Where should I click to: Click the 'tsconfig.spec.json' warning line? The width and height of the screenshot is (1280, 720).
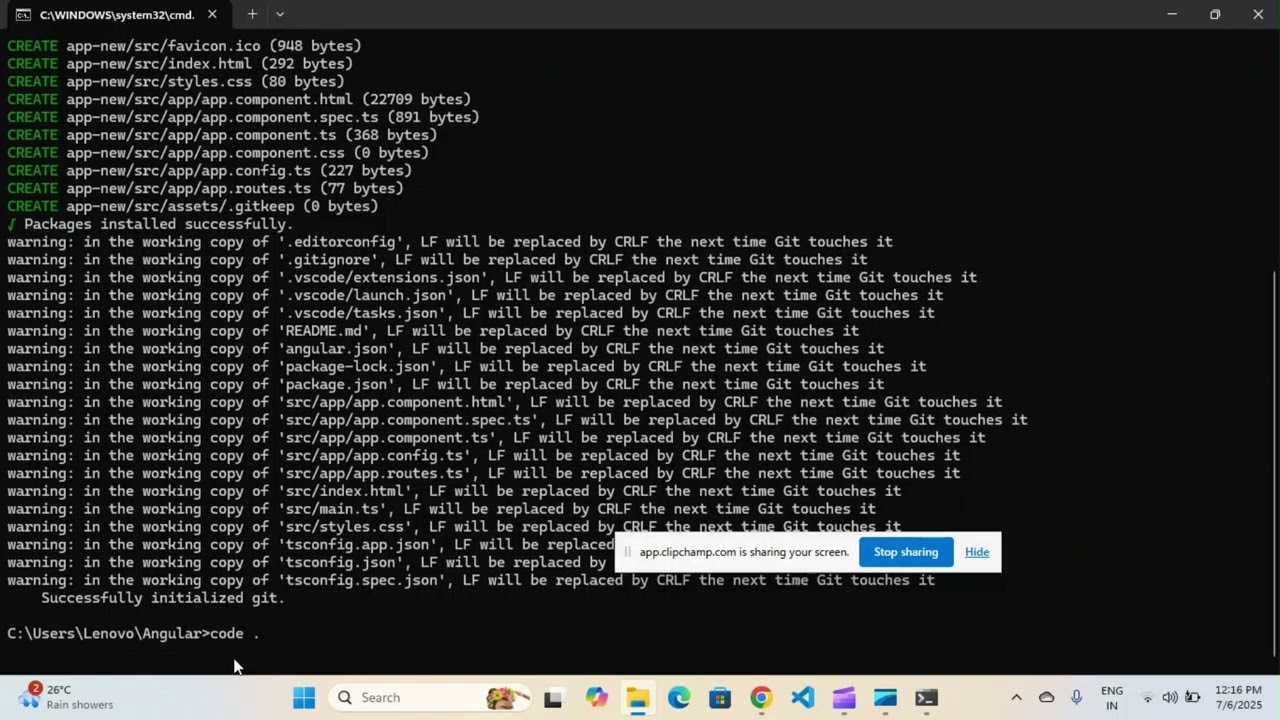click(x=471, y=580)
